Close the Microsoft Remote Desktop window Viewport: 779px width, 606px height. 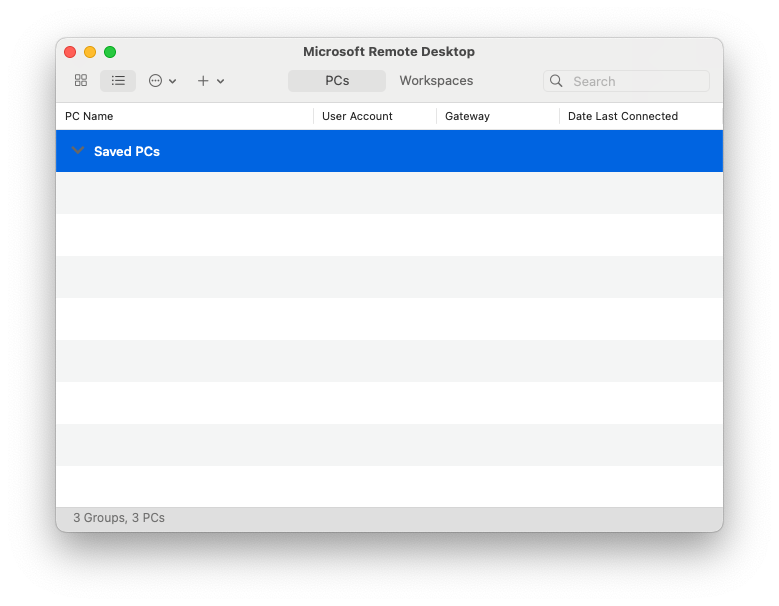pyautogui.click(x=70, y=52)
